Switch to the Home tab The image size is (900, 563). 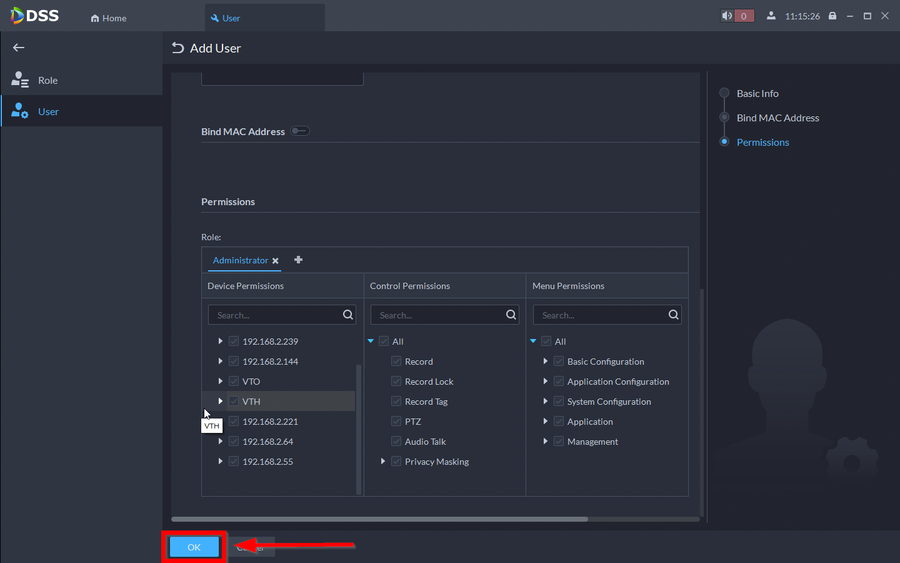(108, 18)
